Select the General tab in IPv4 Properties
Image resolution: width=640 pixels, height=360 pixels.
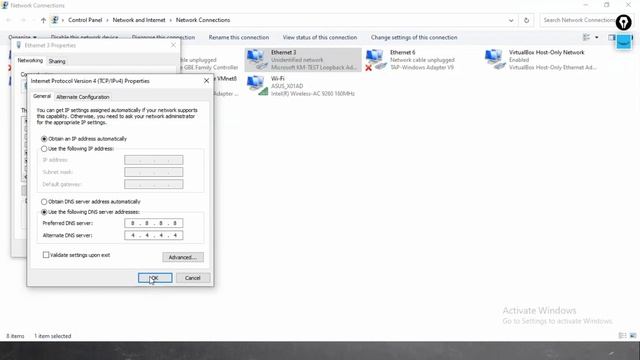pyautogui.click(x=42, y=96)
